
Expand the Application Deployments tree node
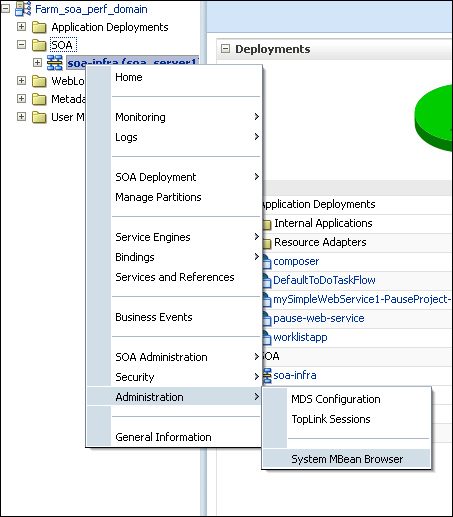[x=21, y=27]
